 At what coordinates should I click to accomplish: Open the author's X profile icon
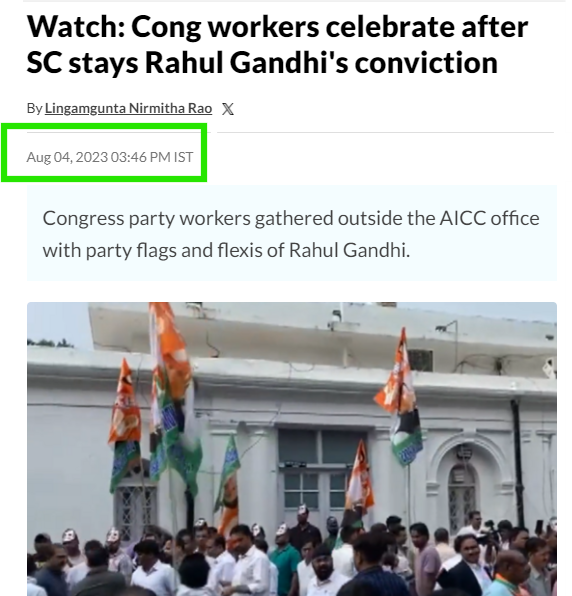[228, 109]
